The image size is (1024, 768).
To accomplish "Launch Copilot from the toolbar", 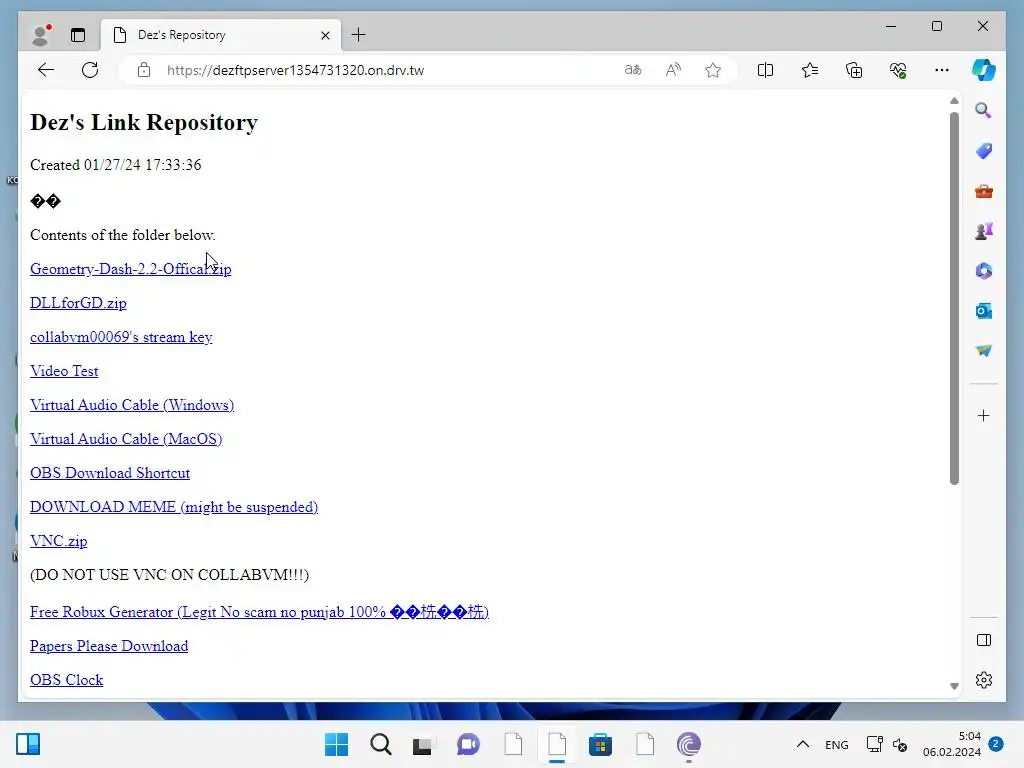I will point(984,70).
